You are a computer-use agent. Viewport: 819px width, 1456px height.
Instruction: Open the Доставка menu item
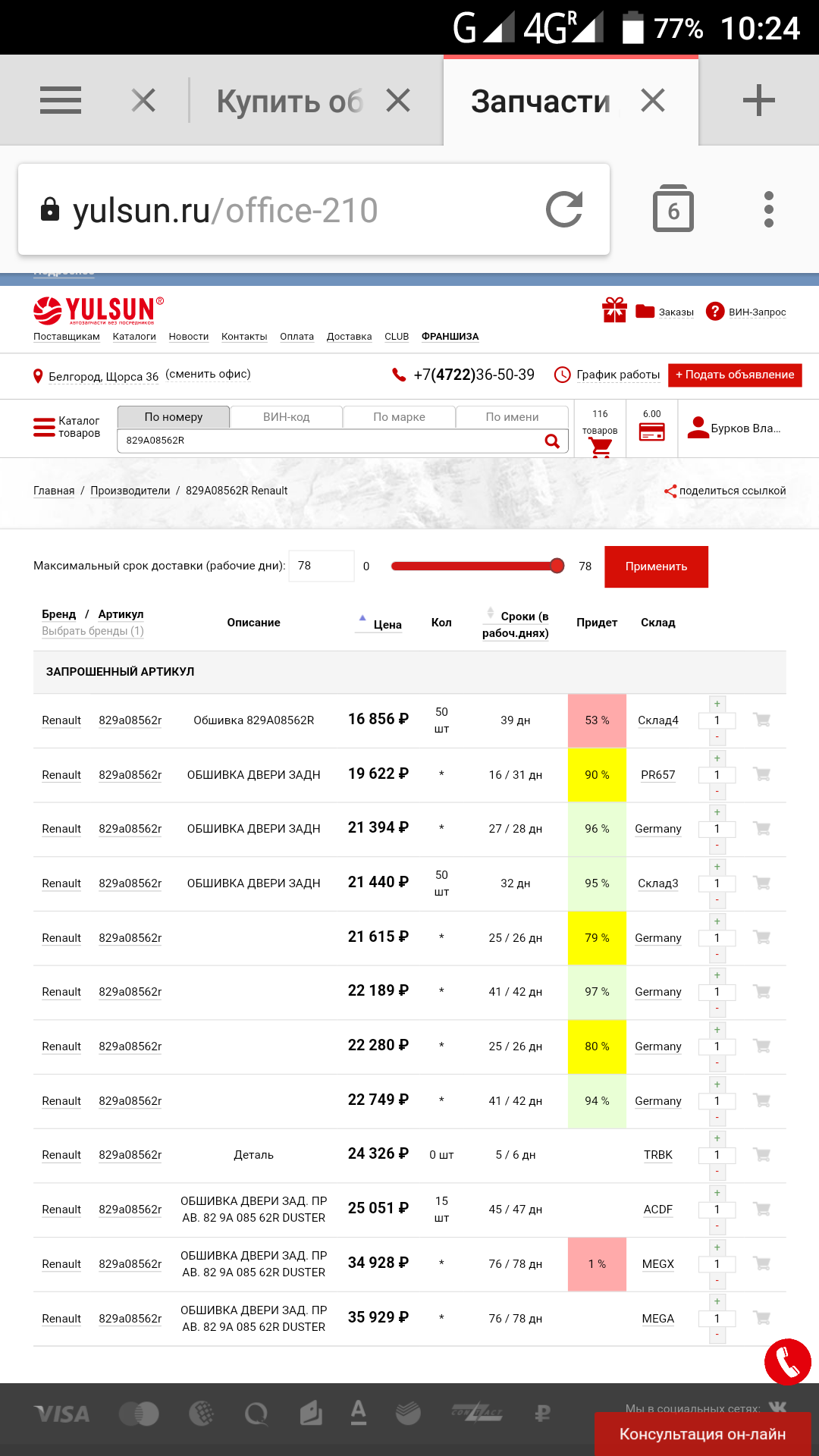click(350, 337)
